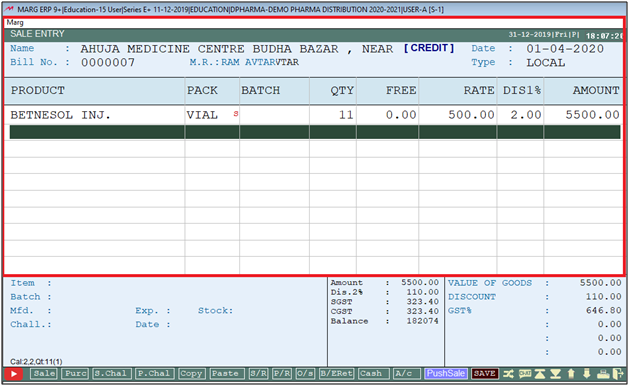Viewport: 630px width, 386px height.
Task: Click the bill number 0000007
Action: tap(108, 63)
